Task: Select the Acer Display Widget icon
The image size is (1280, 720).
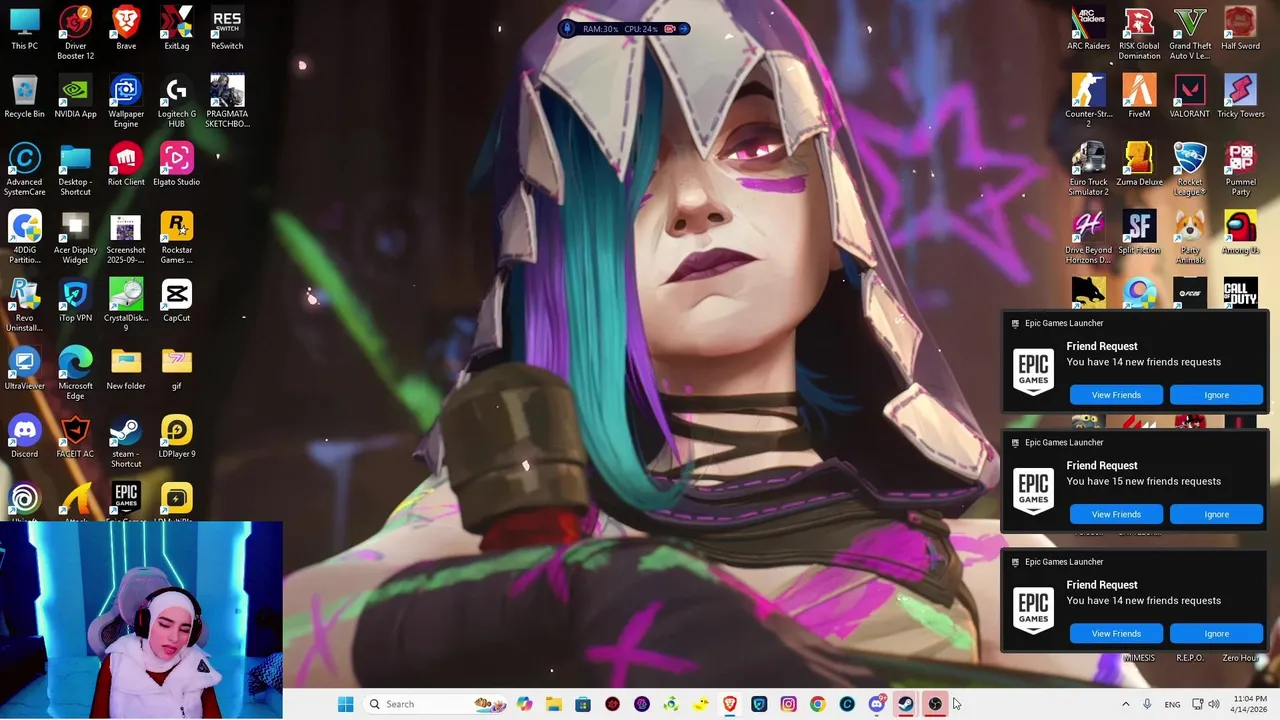Action: point(75,237)
